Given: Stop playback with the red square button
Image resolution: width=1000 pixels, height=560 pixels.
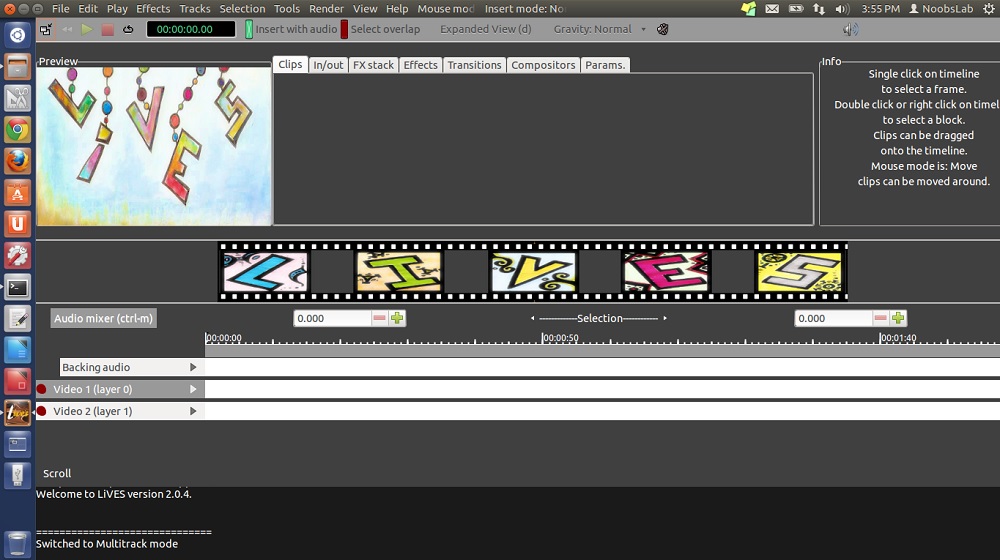Looking at the screenshot, I should click(107, 29).
